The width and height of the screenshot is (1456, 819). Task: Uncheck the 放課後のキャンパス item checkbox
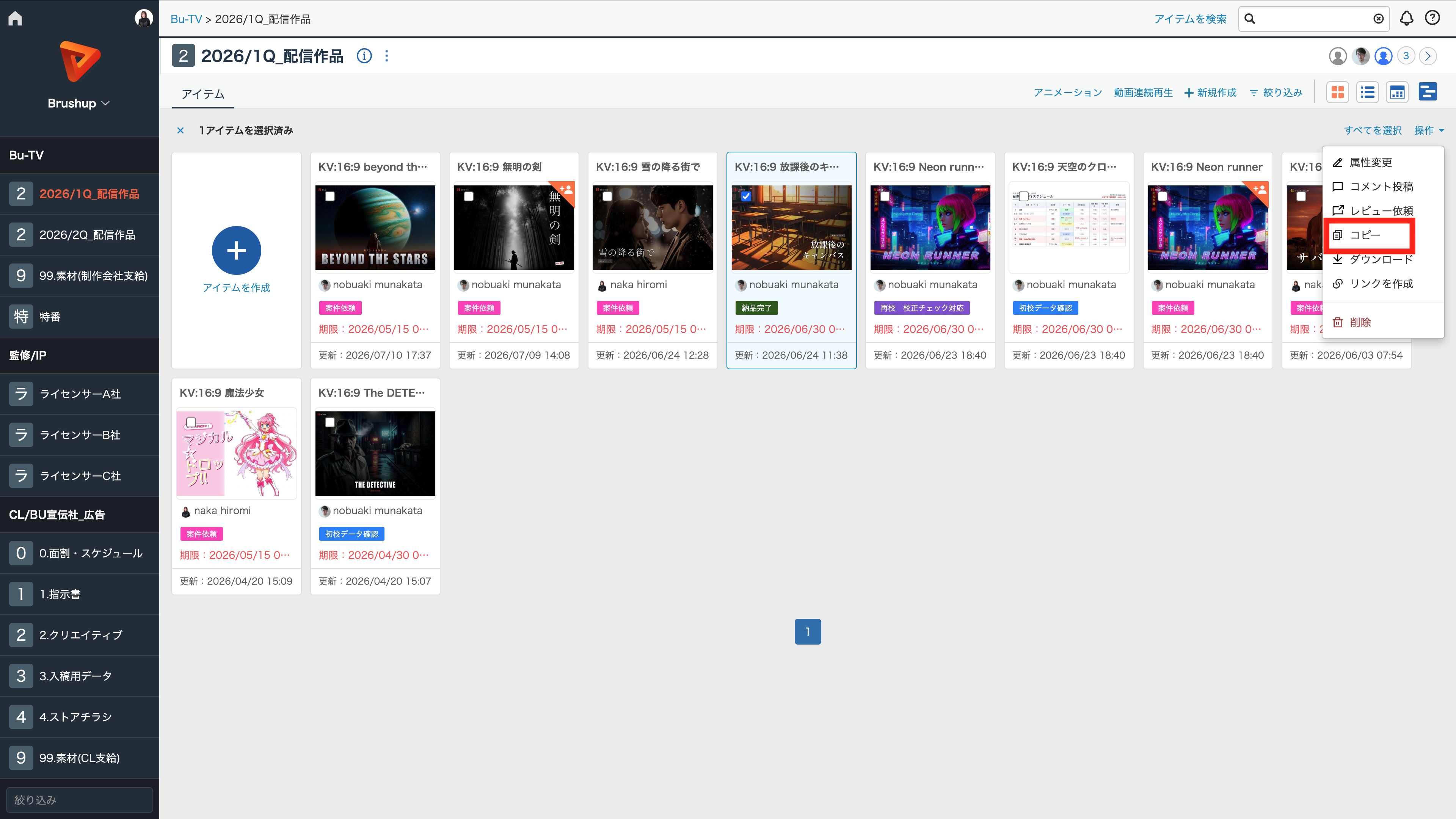[x=746, y=196]
